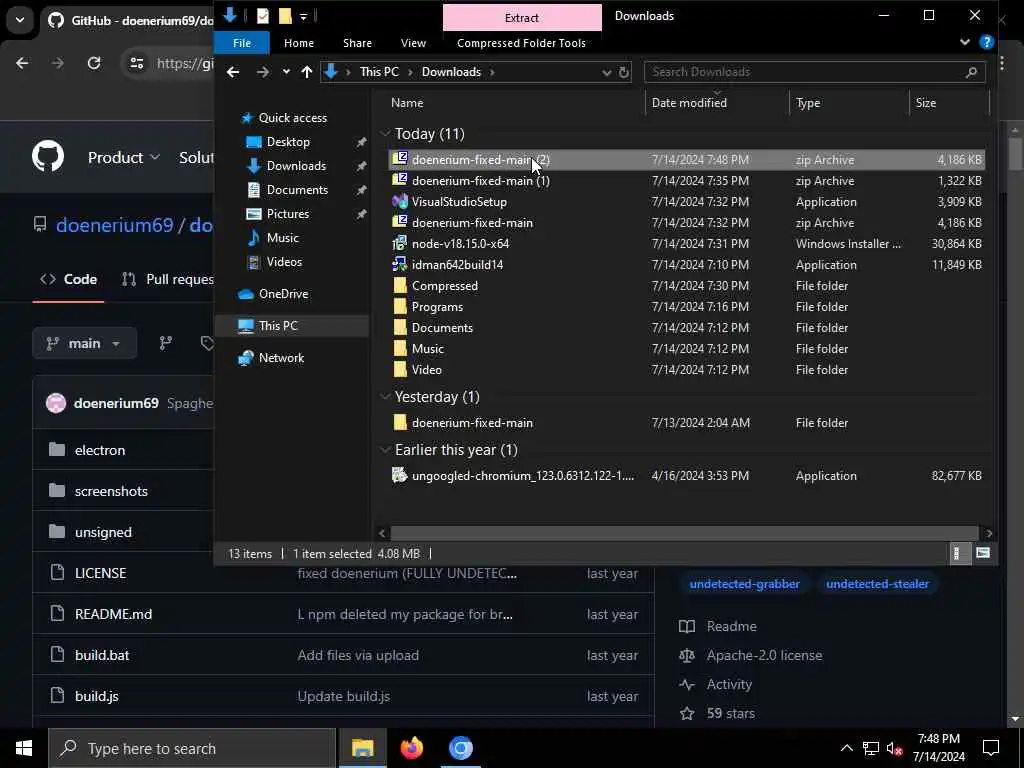Open build.bat in the GitHub file list
The image size is (1024, 768).
click(102, 655)
